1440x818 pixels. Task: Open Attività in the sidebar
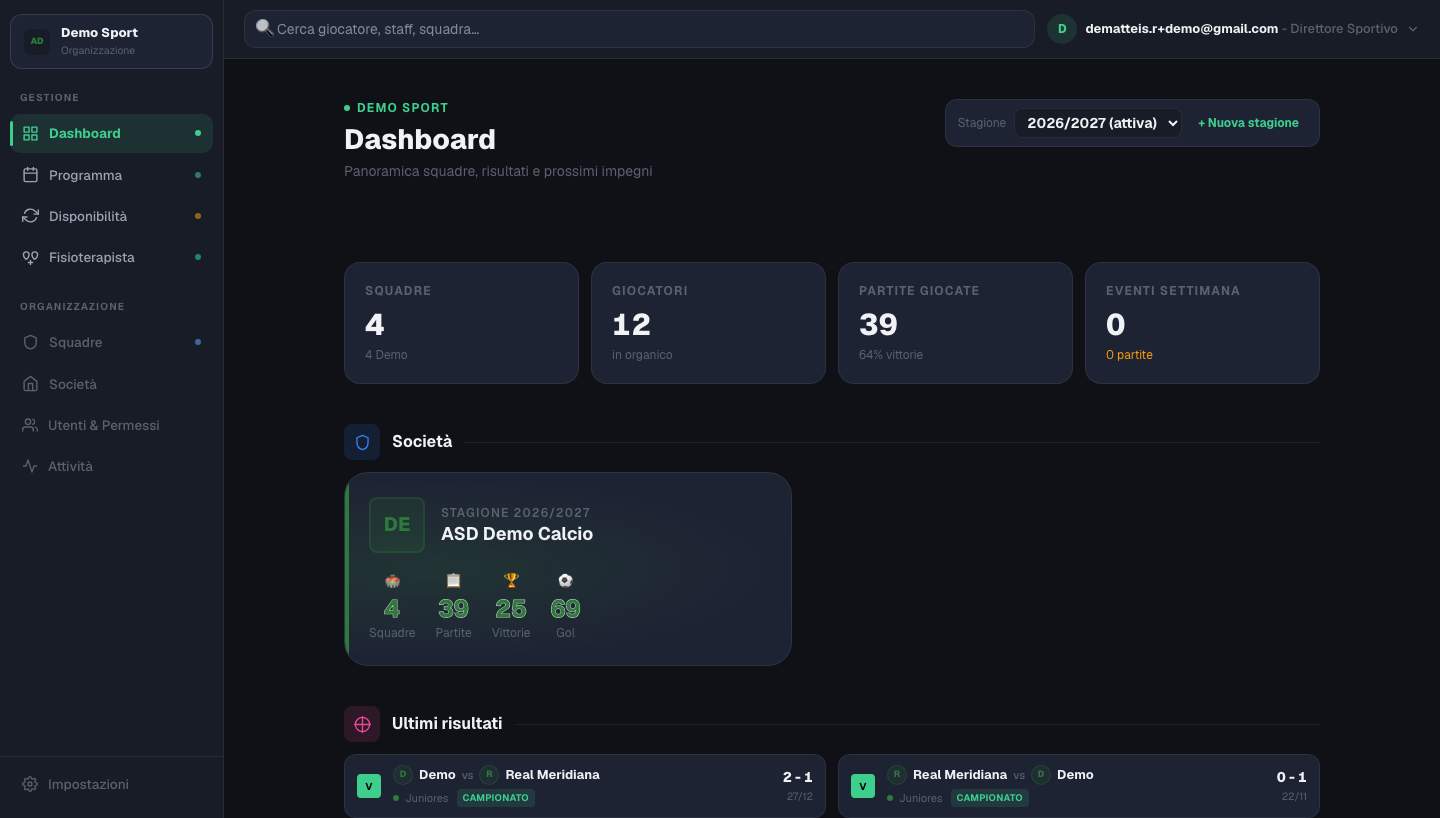tap(111, 466)
